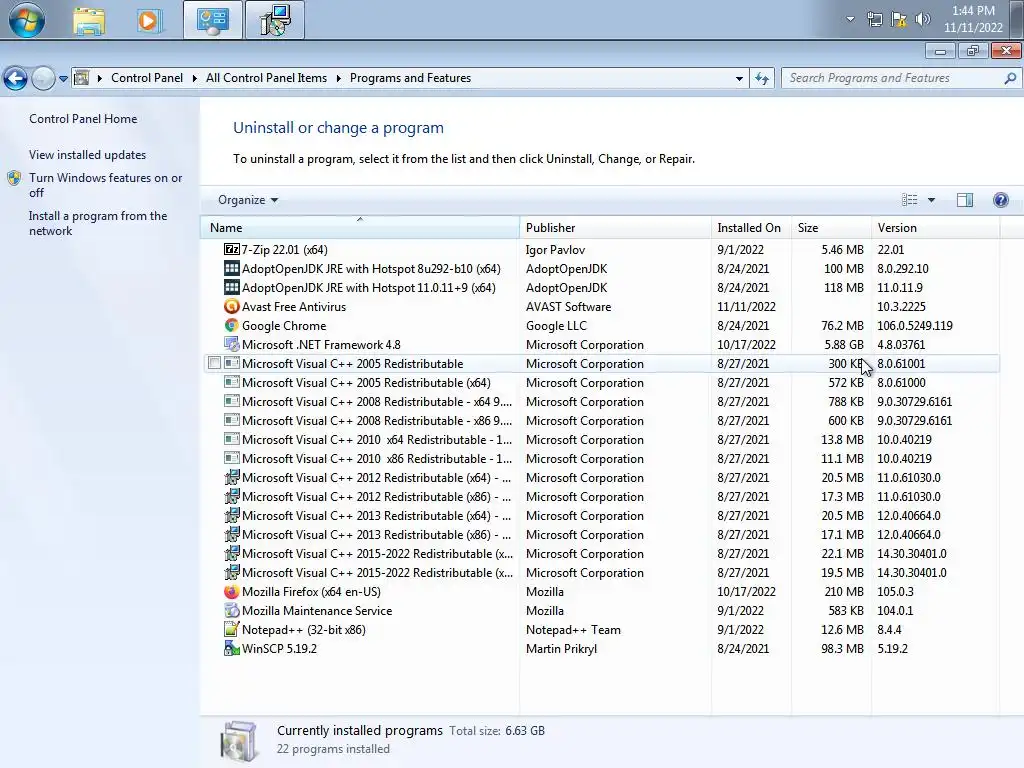The image size is (1024, 768).
Task: Click the Programs and Features taskbar button
Action: point(274,20)
